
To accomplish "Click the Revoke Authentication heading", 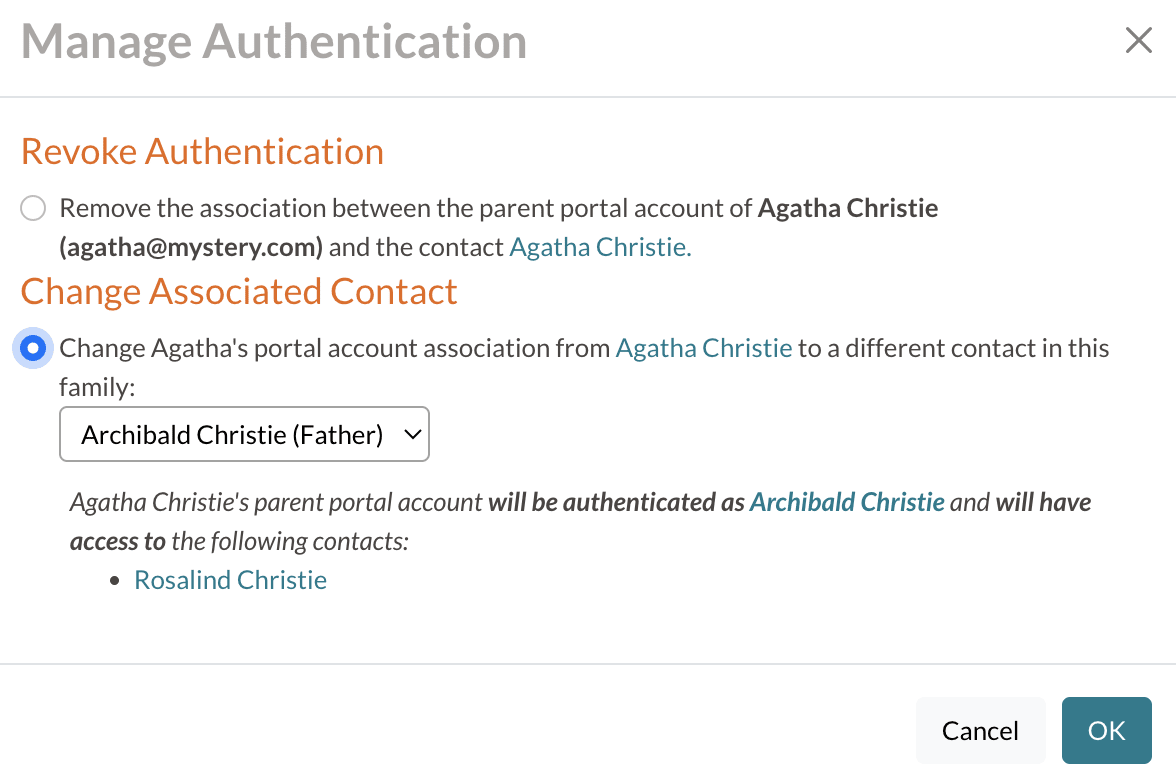I will (x=202, y=151).
